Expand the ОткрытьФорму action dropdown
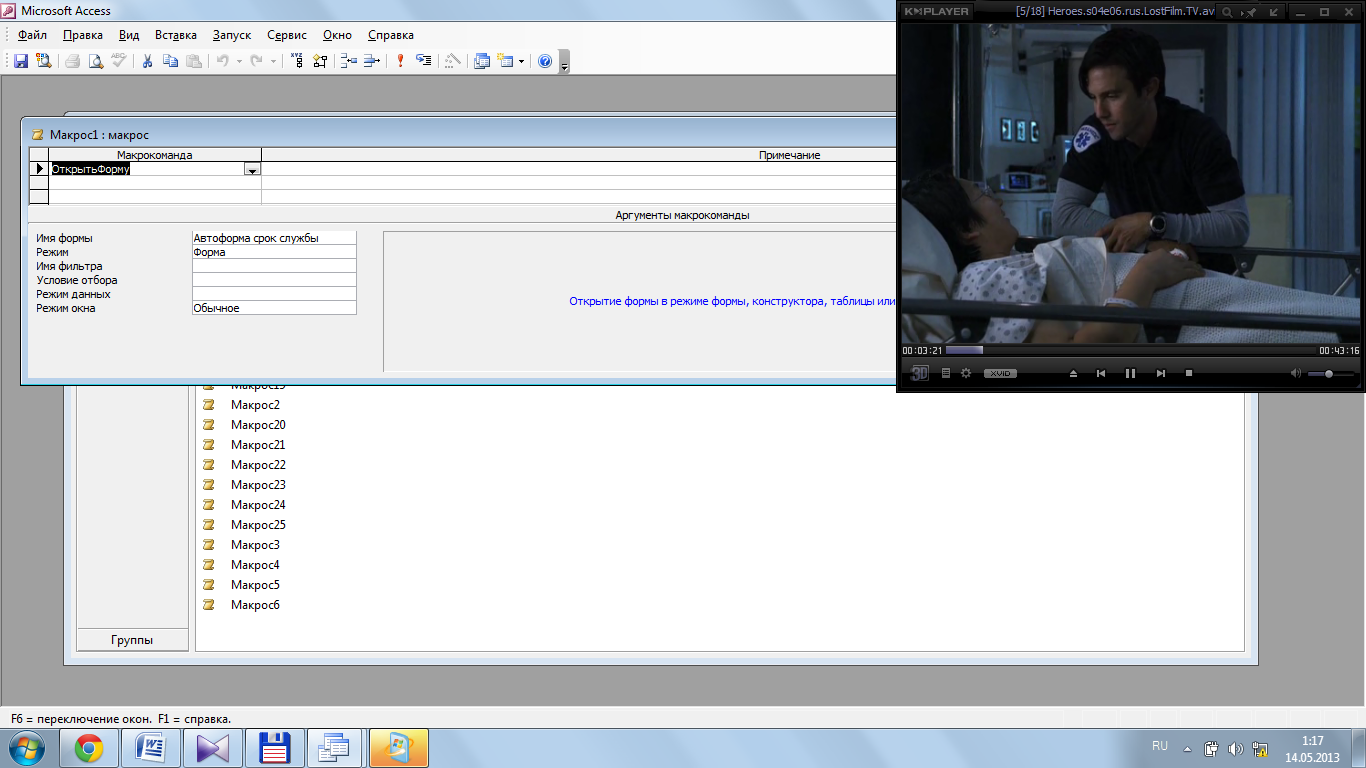This screenshot has width=1366, height=768. [253, 170]
